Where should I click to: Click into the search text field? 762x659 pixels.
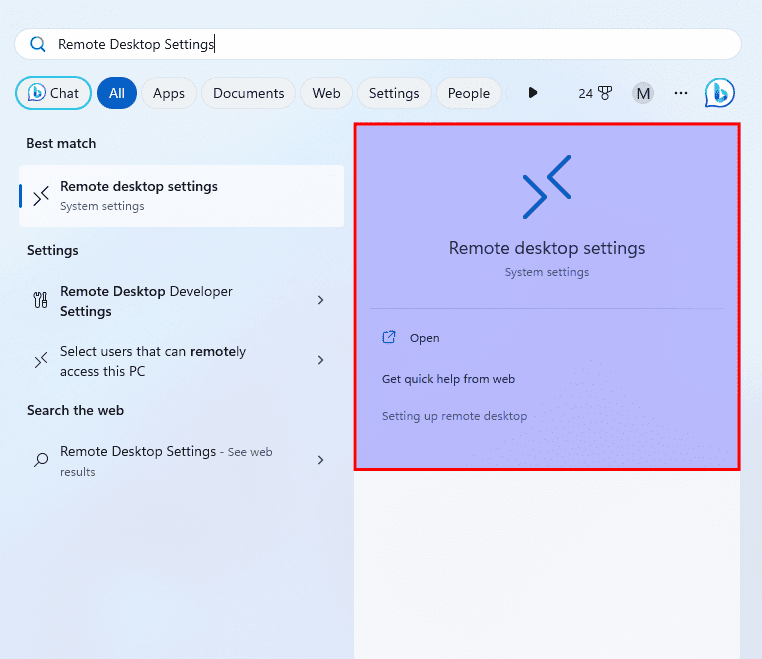pyautogui.click(x=378, y=44)
